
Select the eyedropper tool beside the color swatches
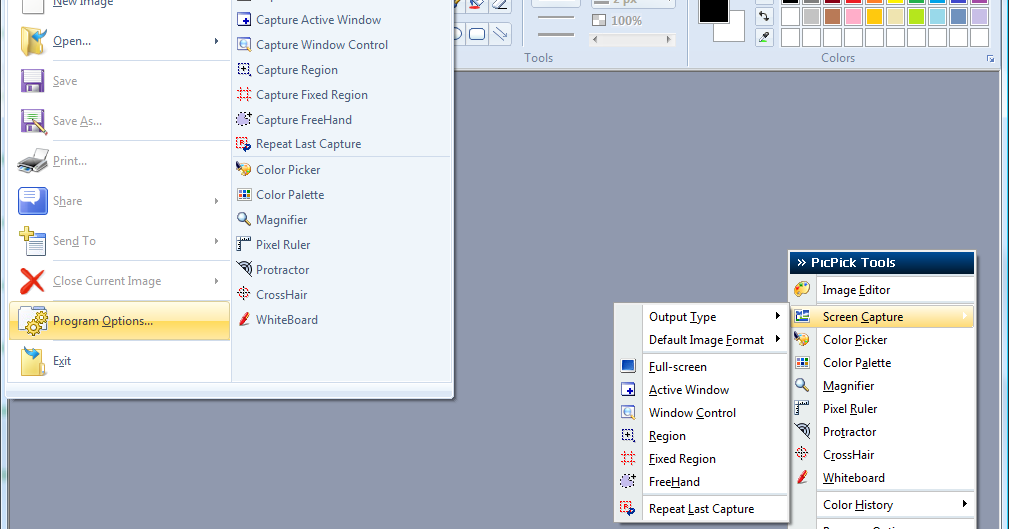764,37
